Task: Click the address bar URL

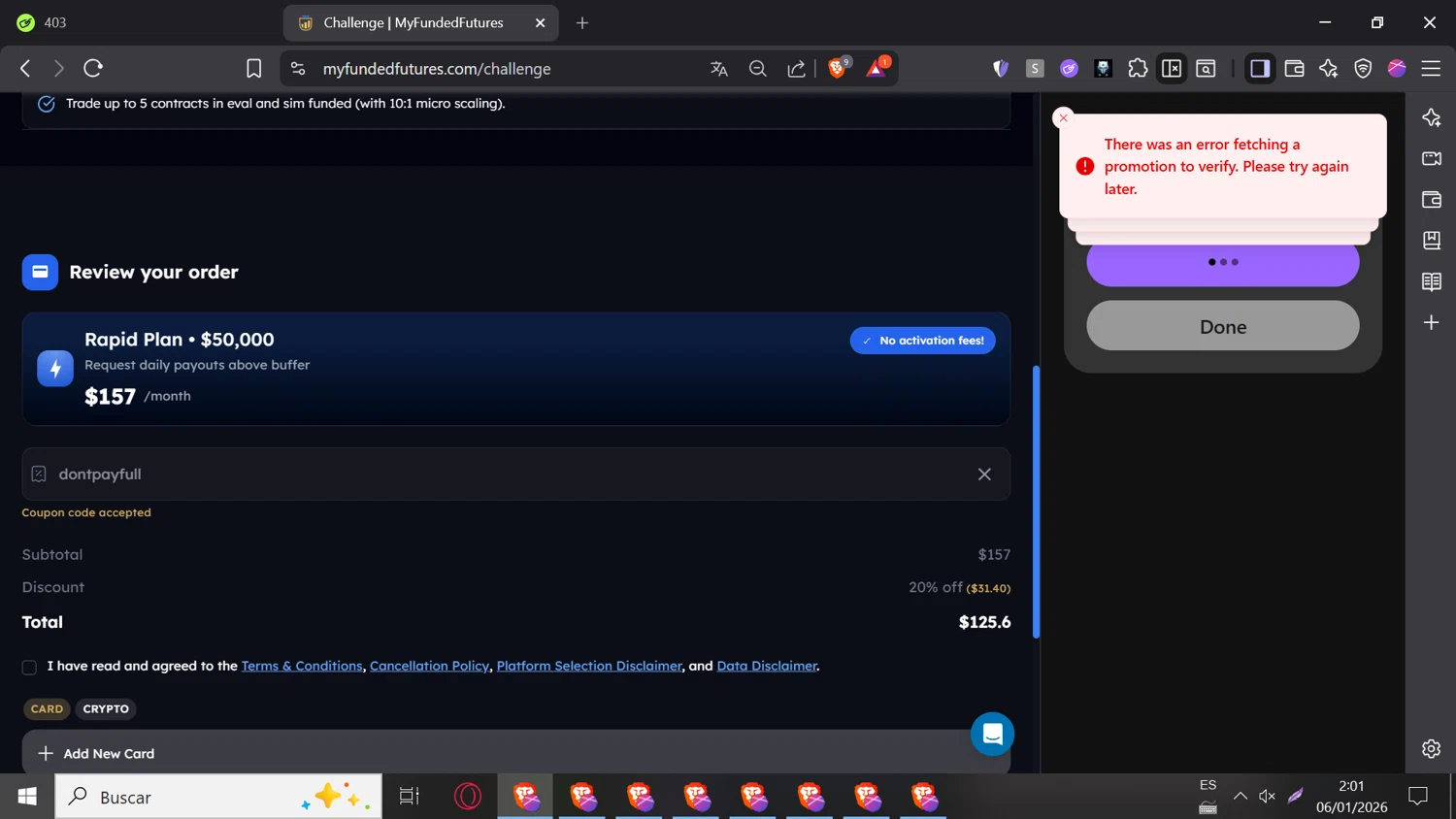Action: (x=437, y=69)
